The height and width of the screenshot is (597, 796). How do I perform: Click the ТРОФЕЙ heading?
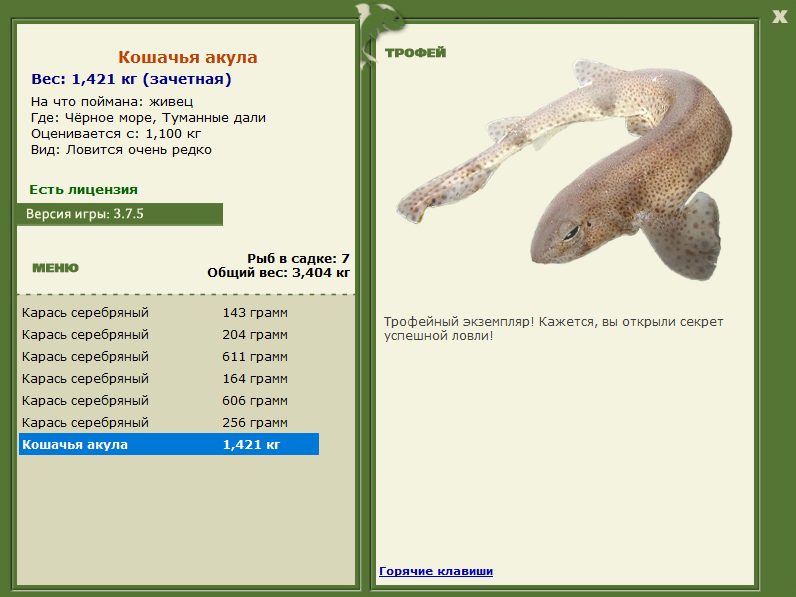pos(415,52)
